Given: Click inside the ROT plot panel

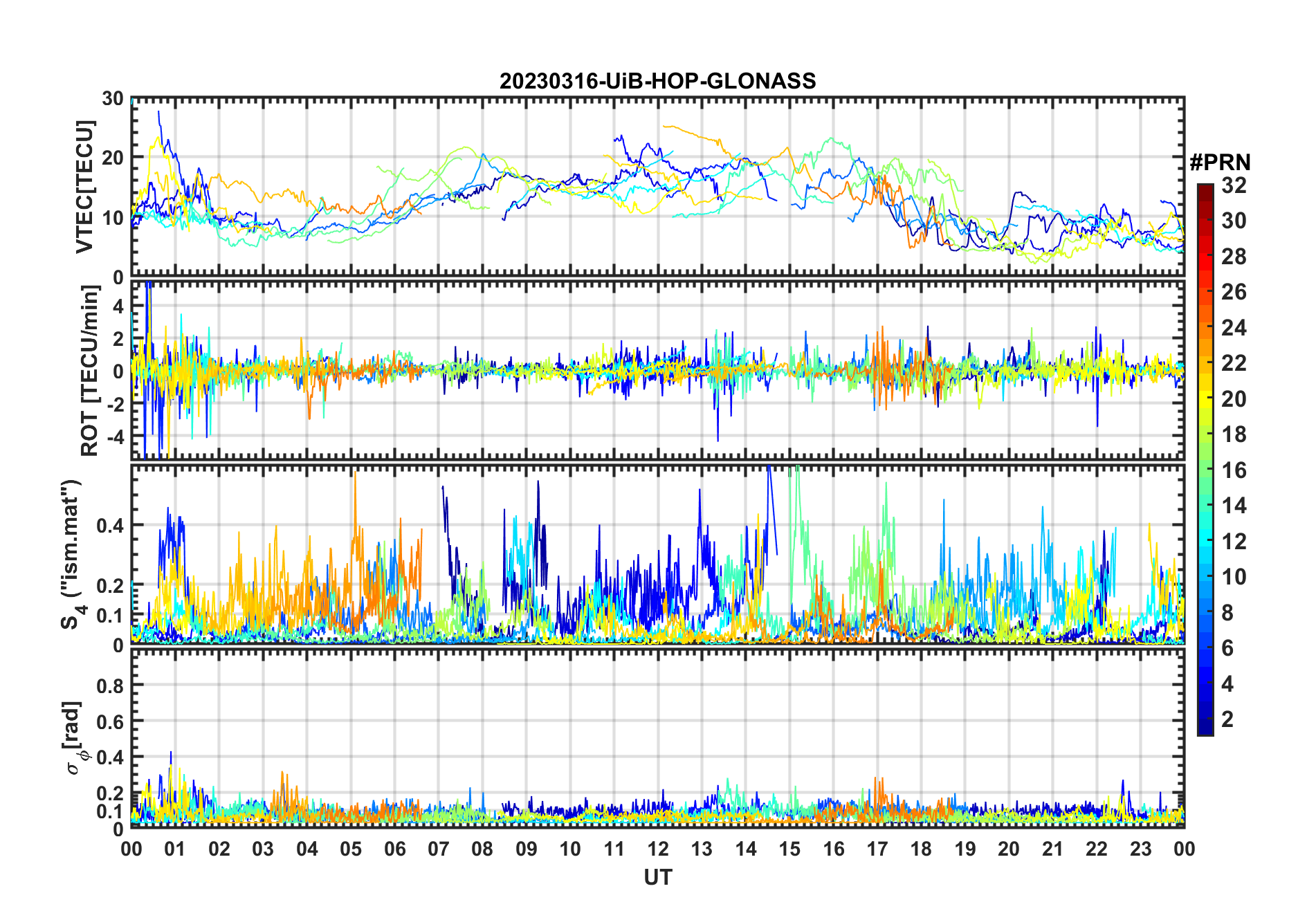Looking at the screenshot, I should click(x=657, y=369).
